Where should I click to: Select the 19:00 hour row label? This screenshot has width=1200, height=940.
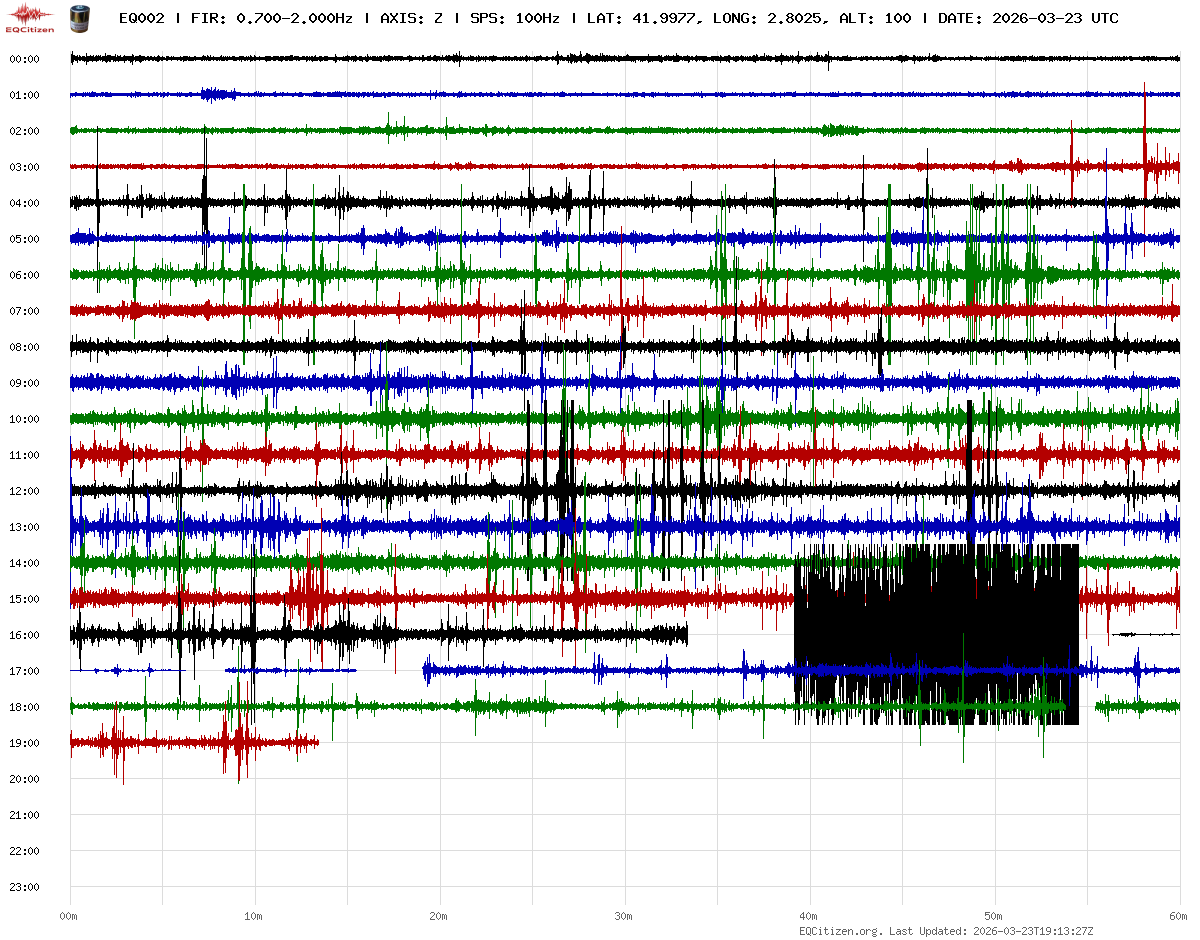pos(24,743)
